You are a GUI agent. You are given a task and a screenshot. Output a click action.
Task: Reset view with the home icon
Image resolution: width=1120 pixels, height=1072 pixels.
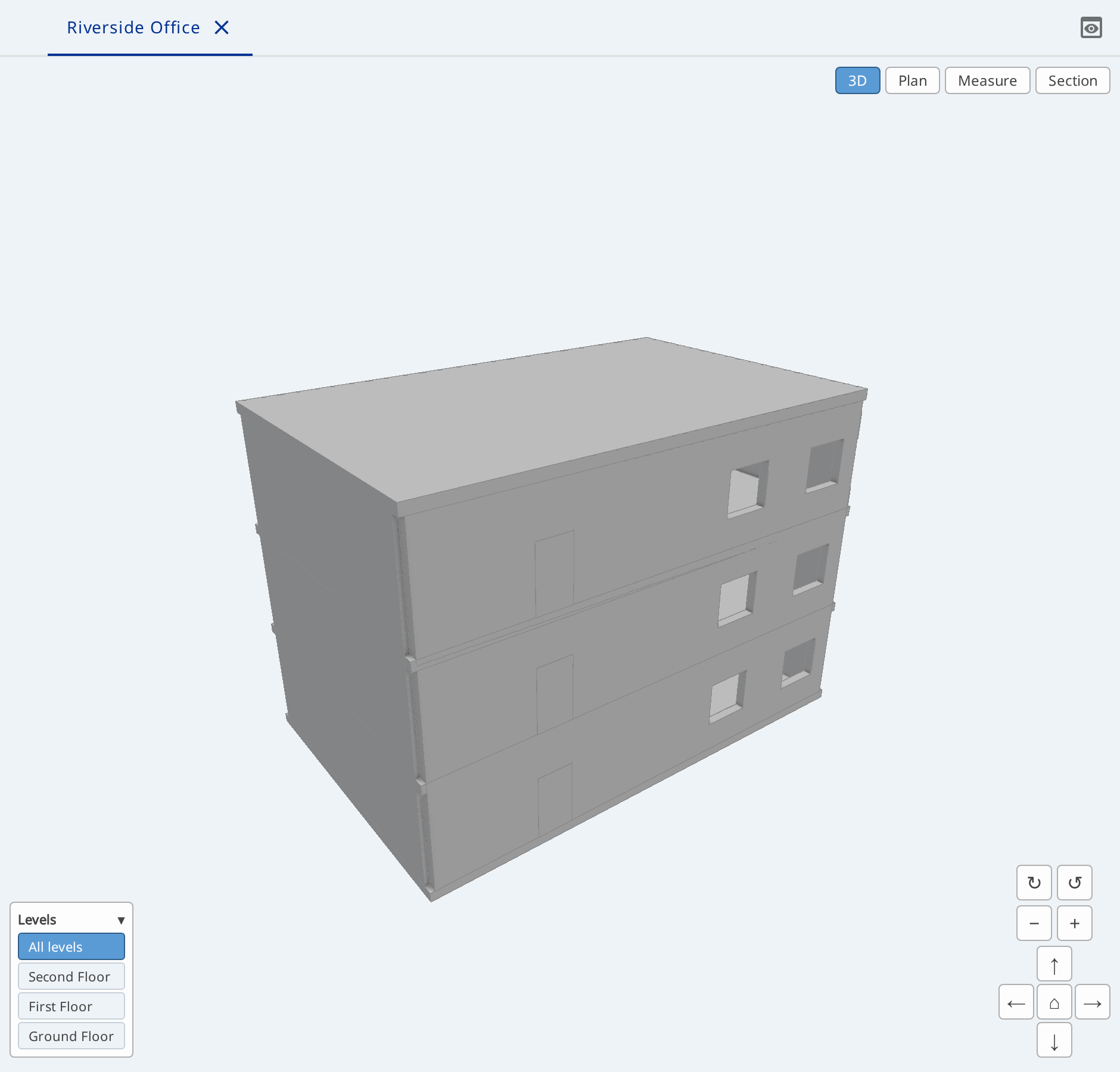1054,1002
